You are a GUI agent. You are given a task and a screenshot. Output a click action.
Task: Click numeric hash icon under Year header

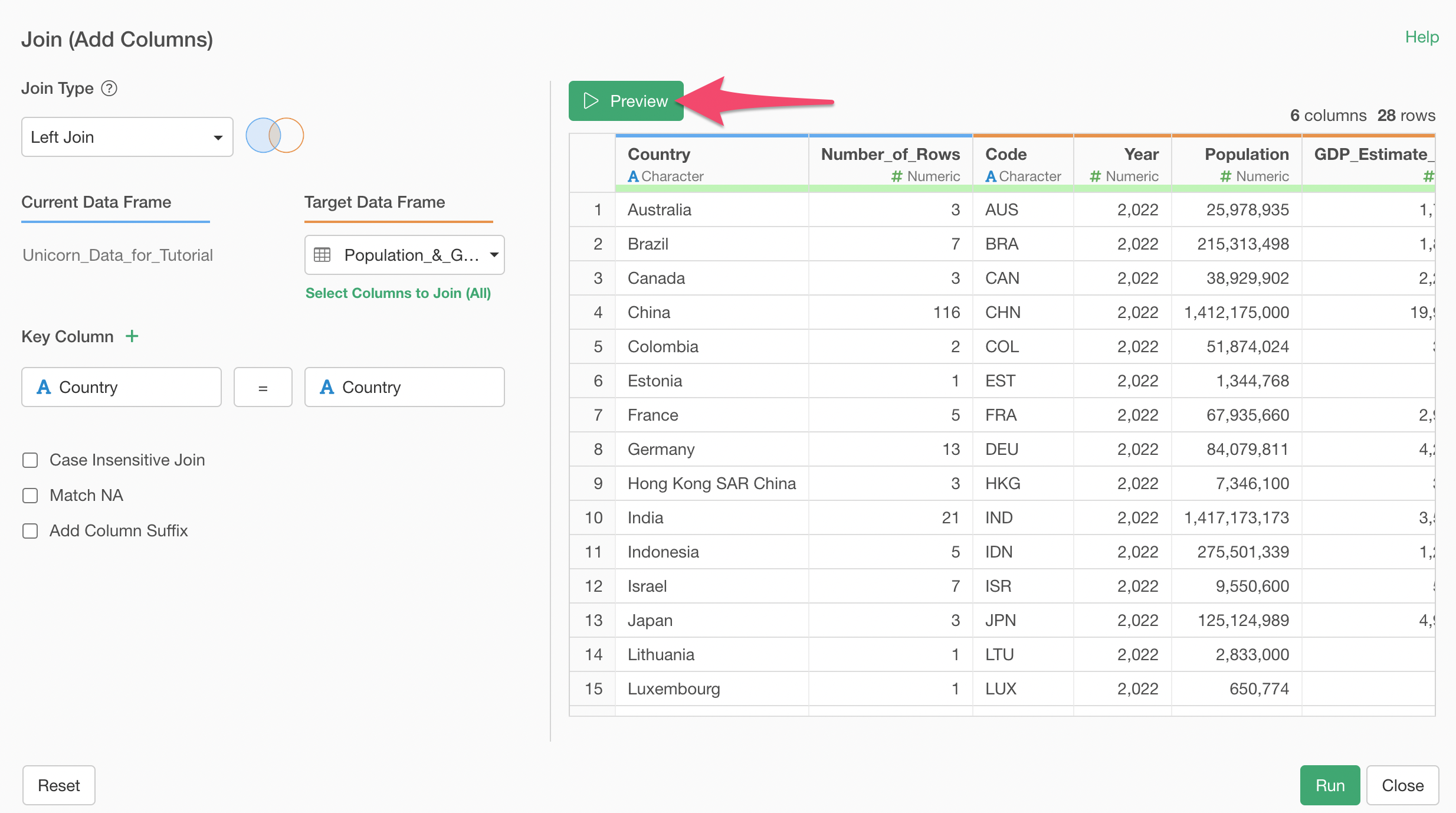1095,176
